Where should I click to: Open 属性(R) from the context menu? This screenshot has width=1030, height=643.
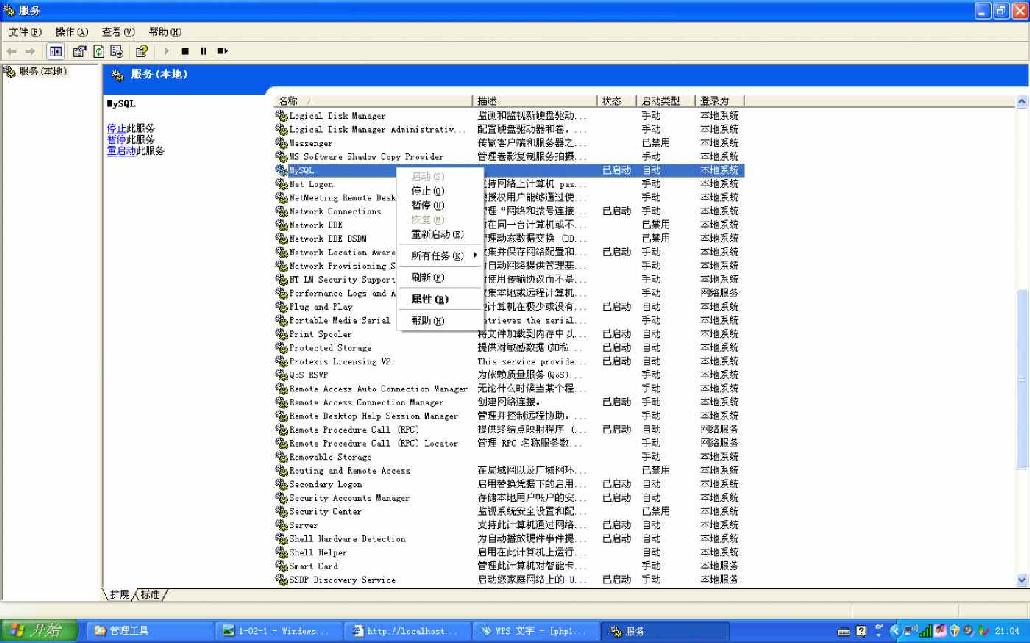439,299
